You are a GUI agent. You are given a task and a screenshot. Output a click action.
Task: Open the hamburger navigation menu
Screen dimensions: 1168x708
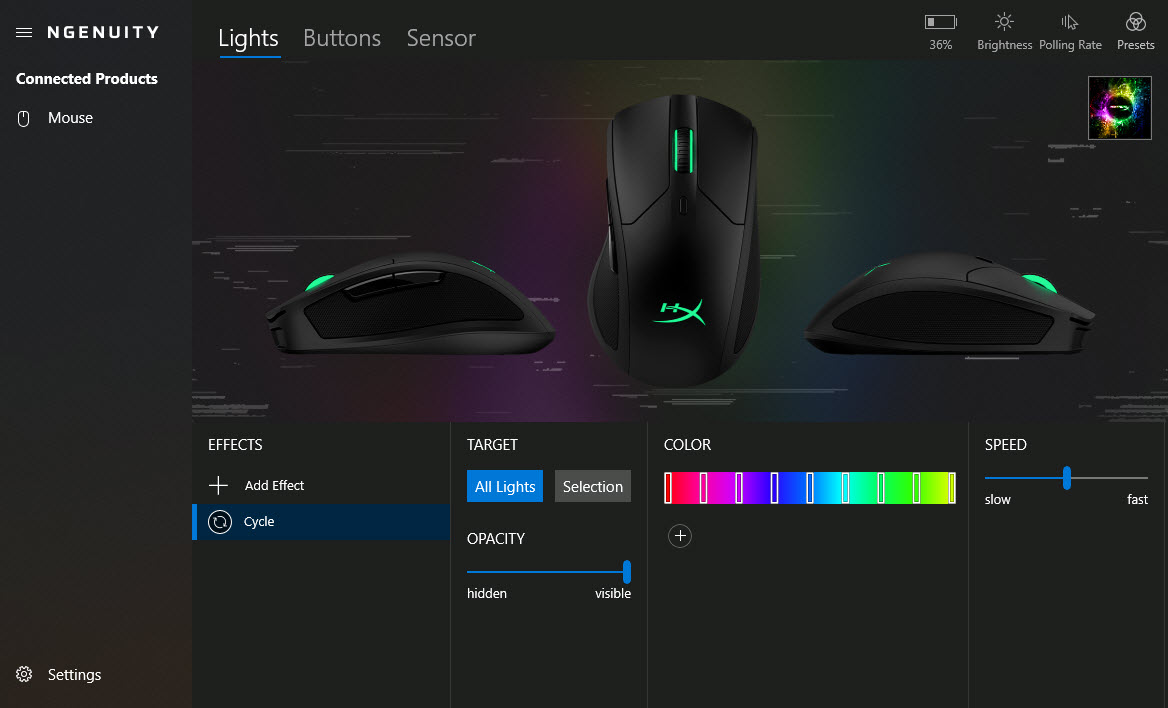pos(24,32)
